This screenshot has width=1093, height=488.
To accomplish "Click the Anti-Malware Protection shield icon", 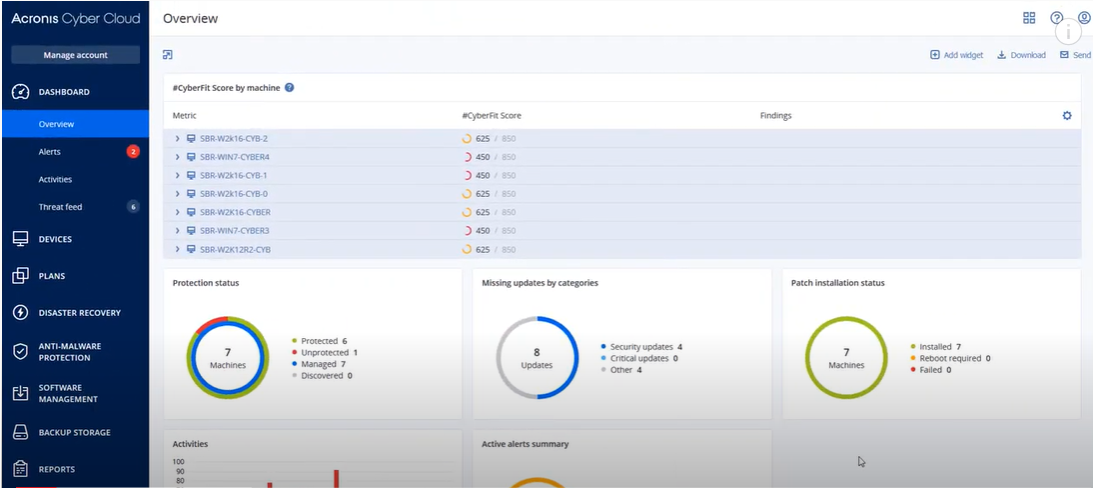I will 21,351.
